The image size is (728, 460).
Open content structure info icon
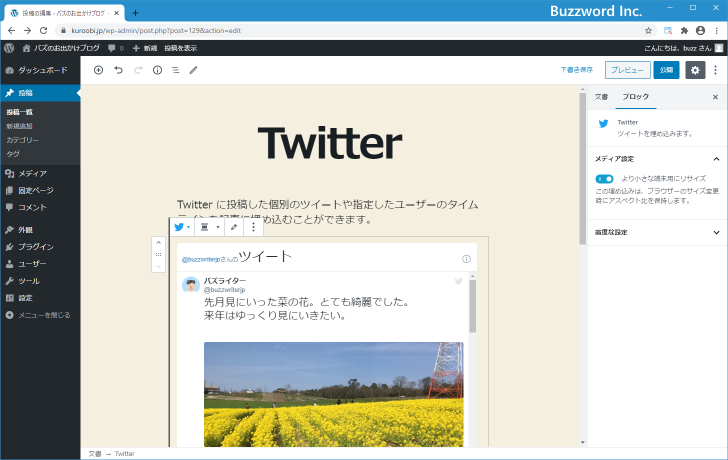click(157, 70)
